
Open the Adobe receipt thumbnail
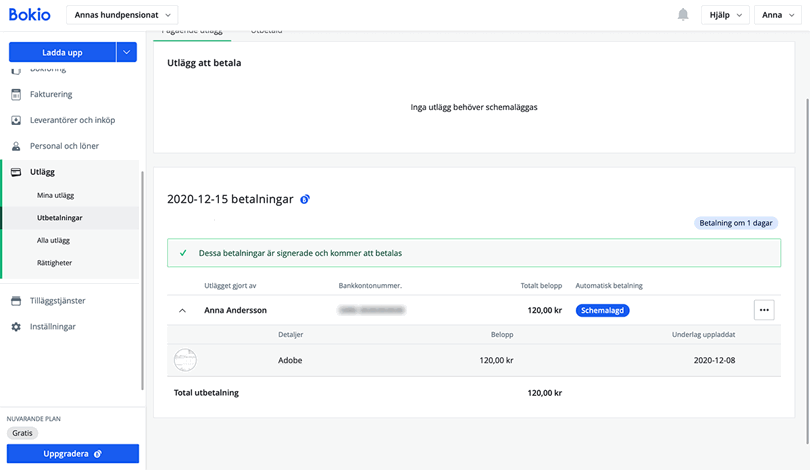tap(185, 360)
